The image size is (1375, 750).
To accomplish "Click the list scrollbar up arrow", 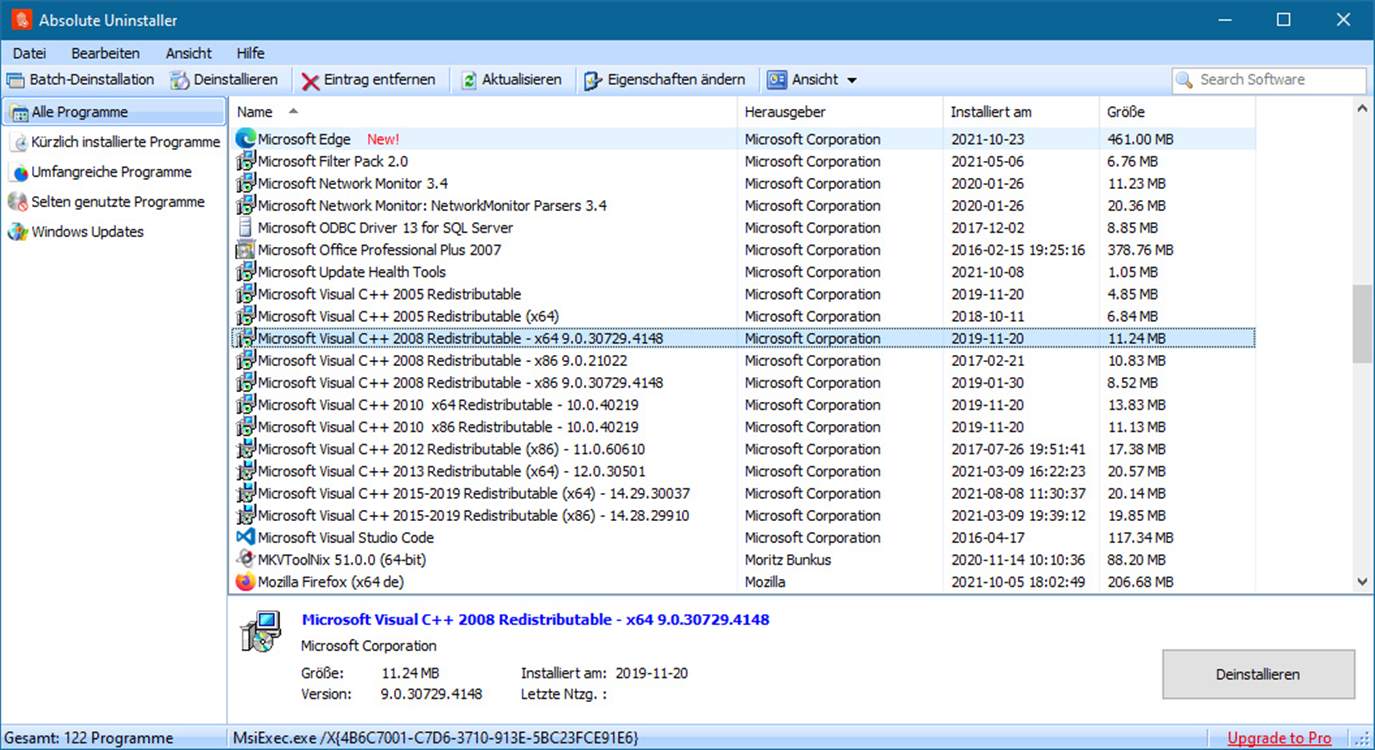I will point(1363,107).
